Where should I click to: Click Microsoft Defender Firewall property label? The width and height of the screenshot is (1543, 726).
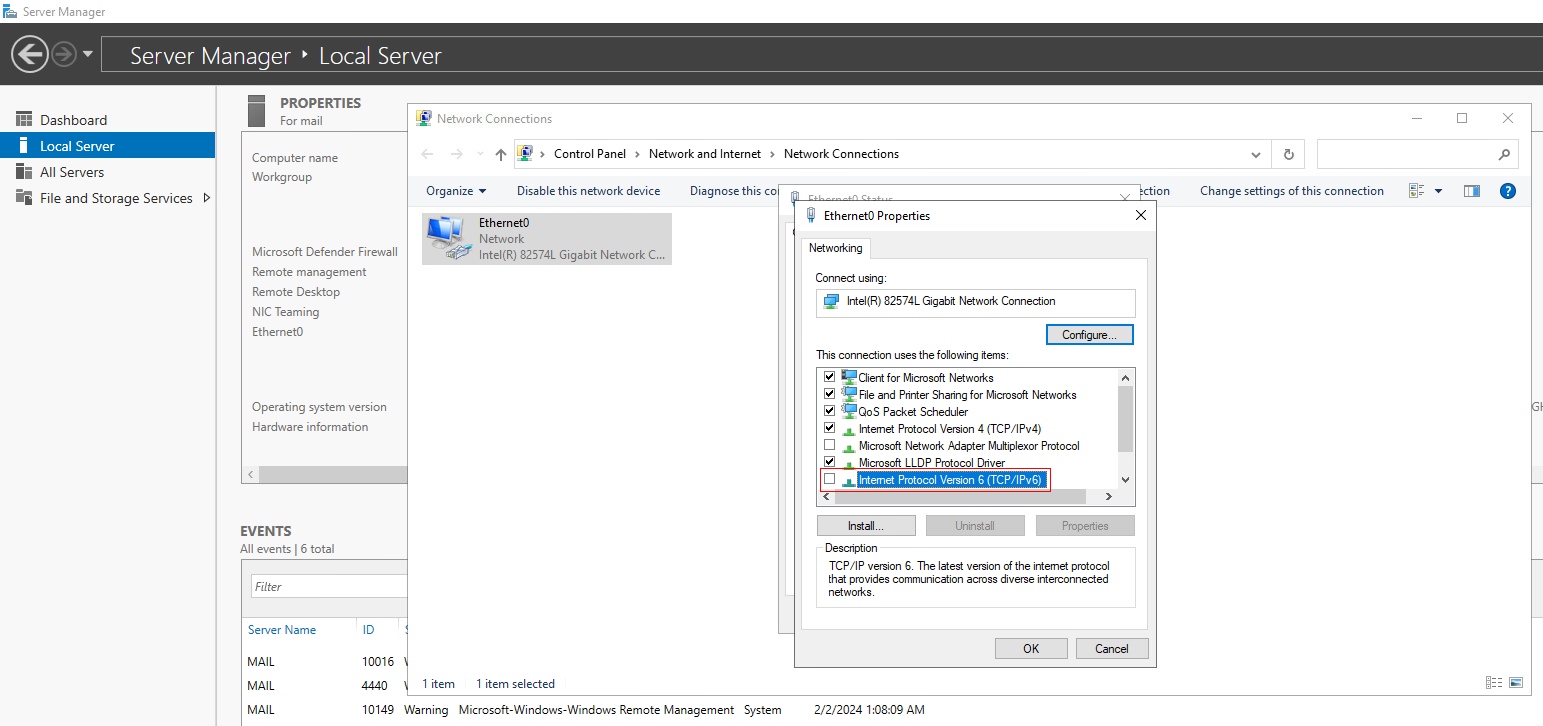pyautogui.click(x=325, y=252)
